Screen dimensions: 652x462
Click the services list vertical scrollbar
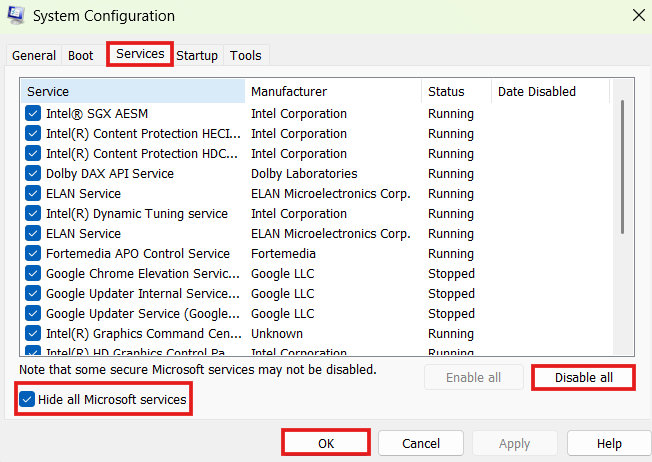pos(622,167)
